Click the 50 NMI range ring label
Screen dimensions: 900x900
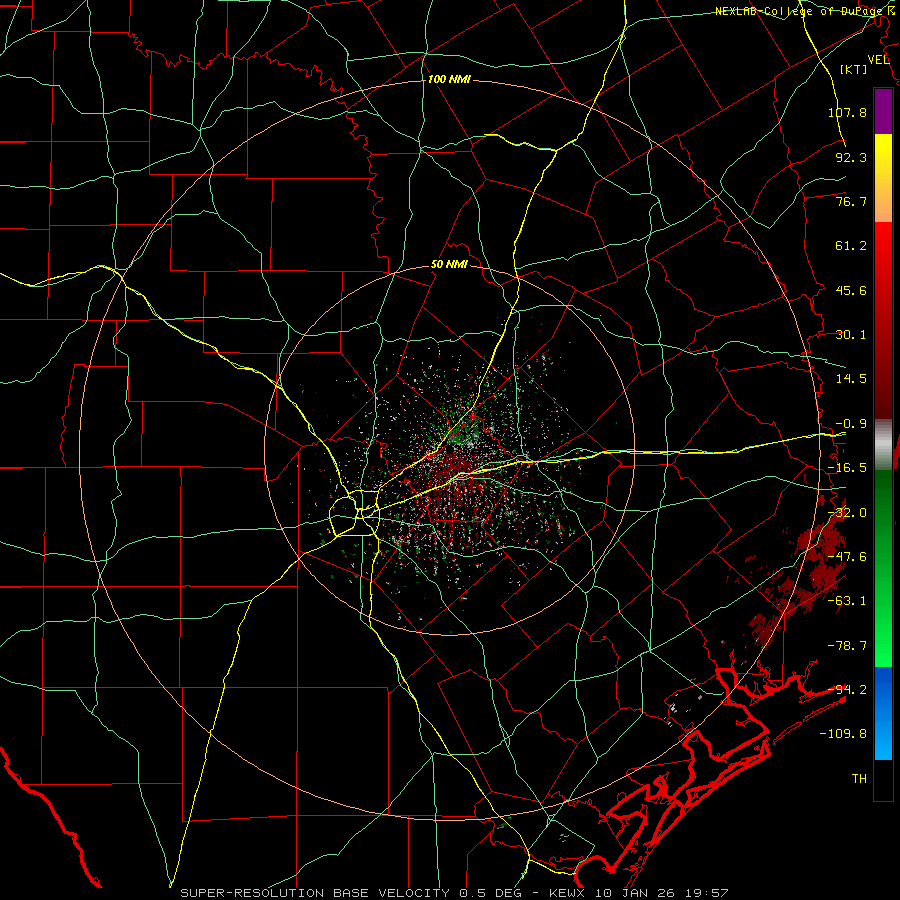tap(449, 265)
